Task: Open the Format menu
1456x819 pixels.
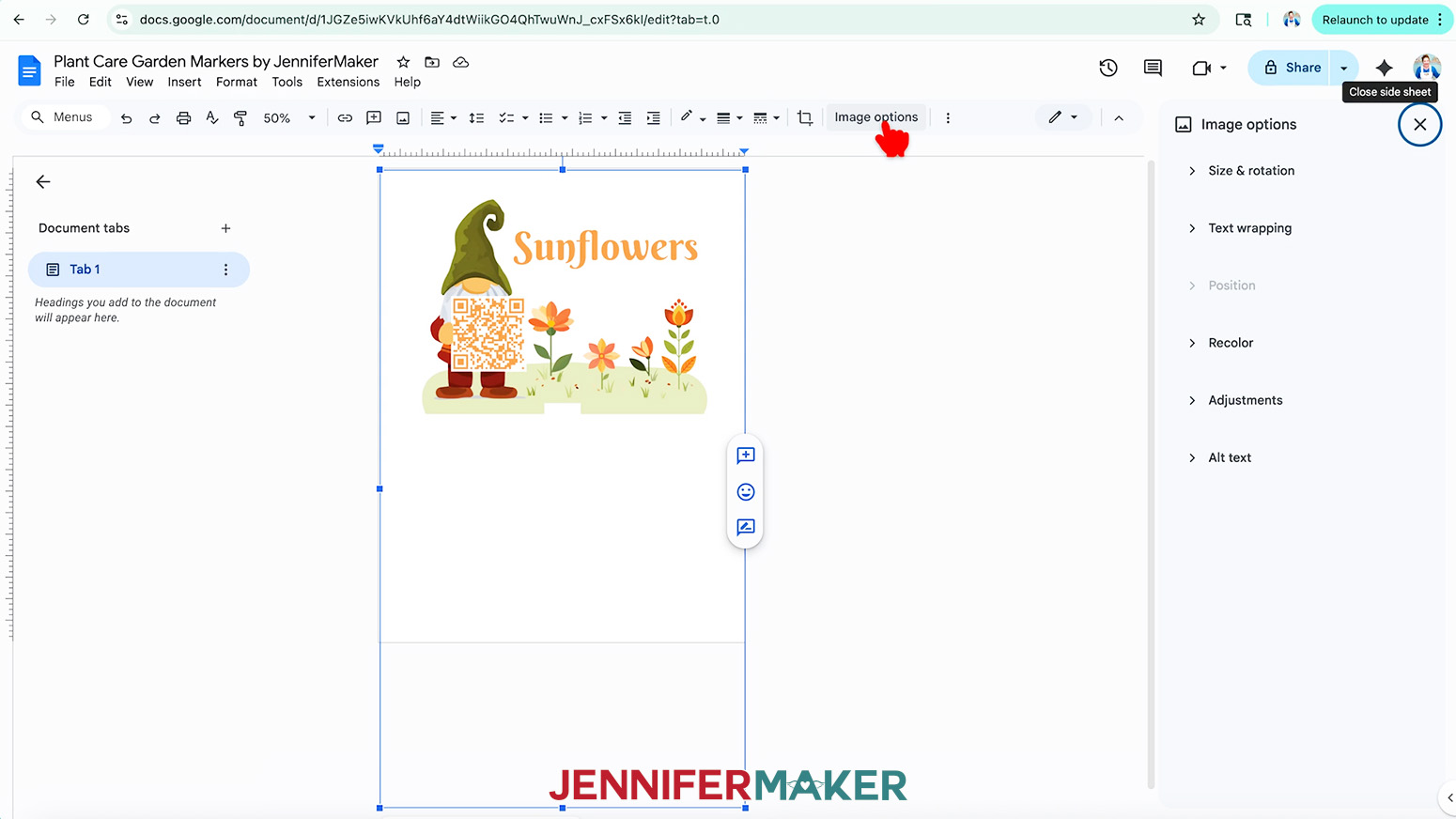Action: [237, 83]
